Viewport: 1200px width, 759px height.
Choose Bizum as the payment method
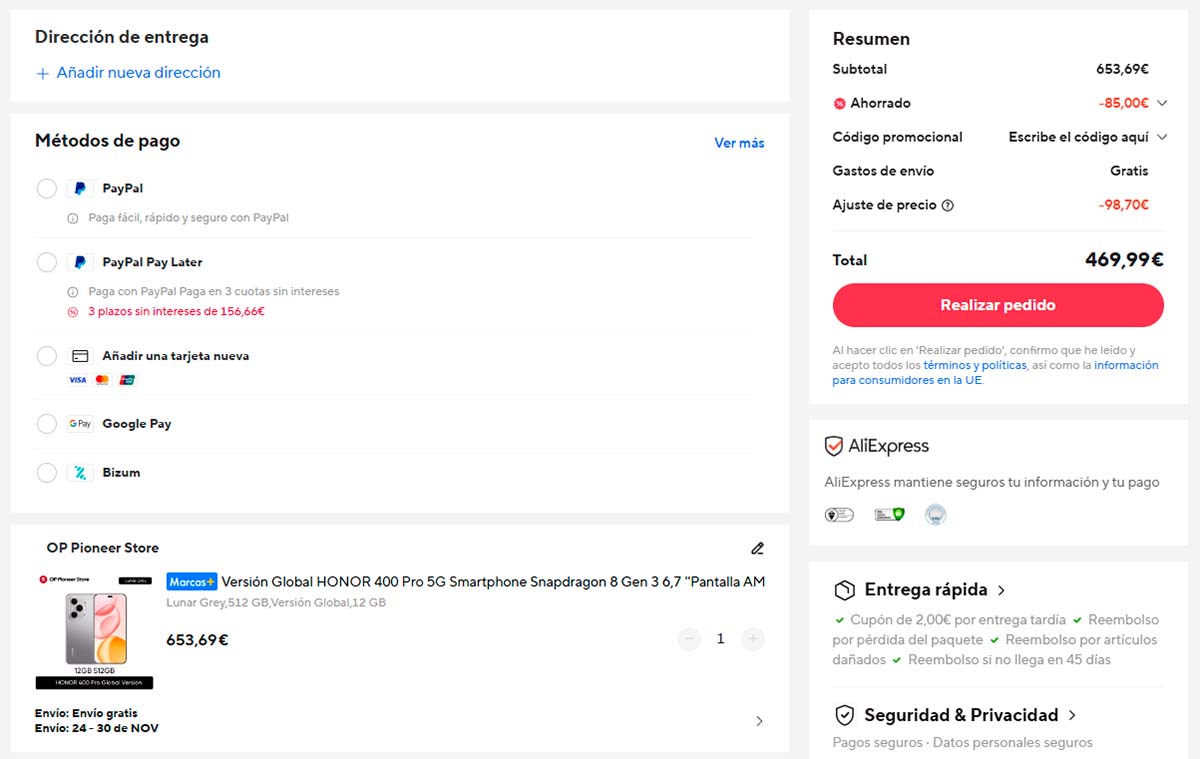click(47, 472)
